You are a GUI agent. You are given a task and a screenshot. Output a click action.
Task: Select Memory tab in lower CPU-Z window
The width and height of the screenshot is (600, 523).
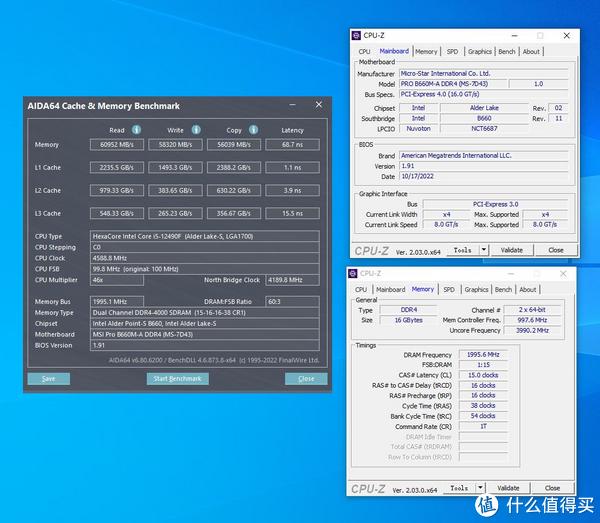click(x=422, y=289)
